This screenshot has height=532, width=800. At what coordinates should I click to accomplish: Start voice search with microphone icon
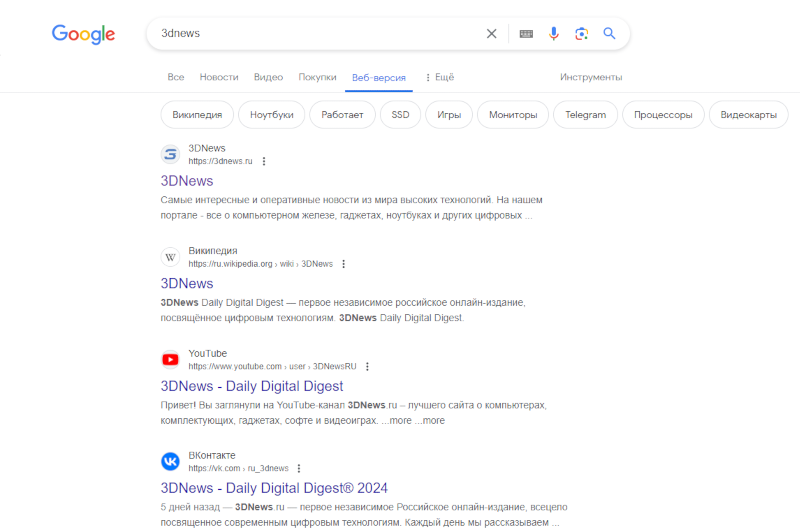point(554,33)
